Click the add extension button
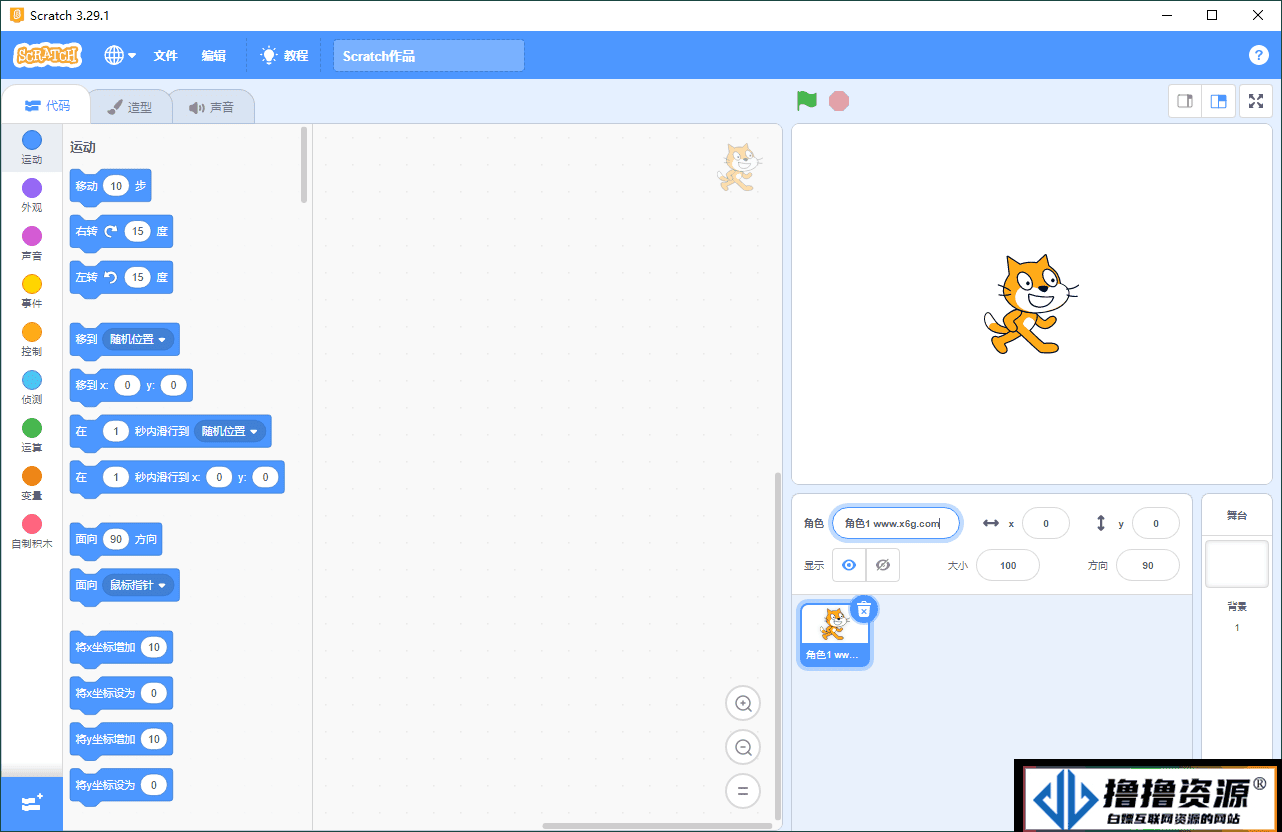Viewport: 1282px width, 832px height. [32, 803]
